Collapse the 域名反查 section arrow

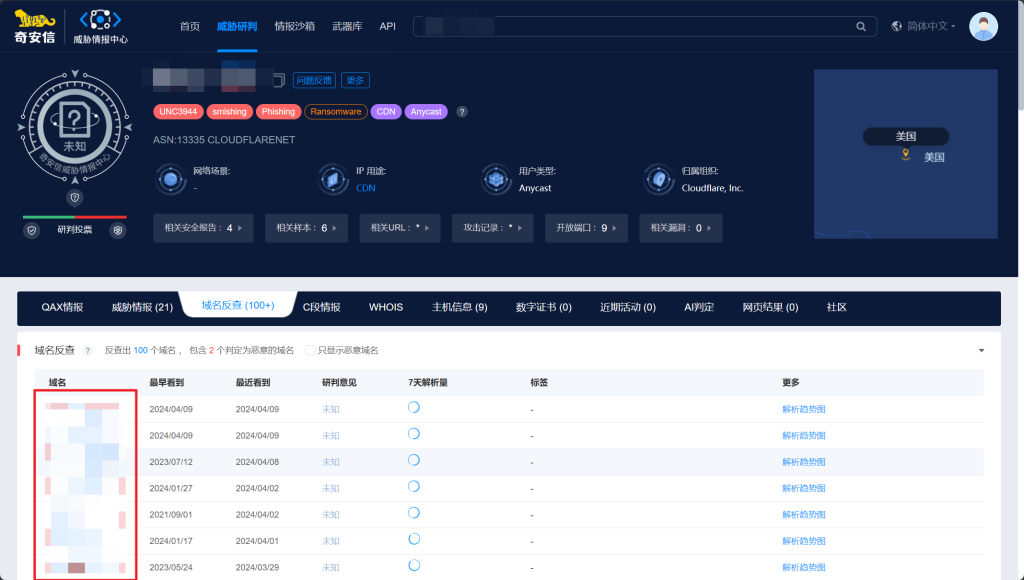981,351
